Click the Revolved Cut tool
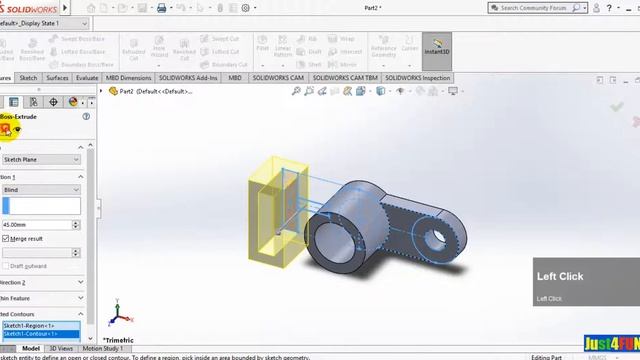The height and width of the screenshot is (360, 640). pyautogui.click(x=184, y=49)
